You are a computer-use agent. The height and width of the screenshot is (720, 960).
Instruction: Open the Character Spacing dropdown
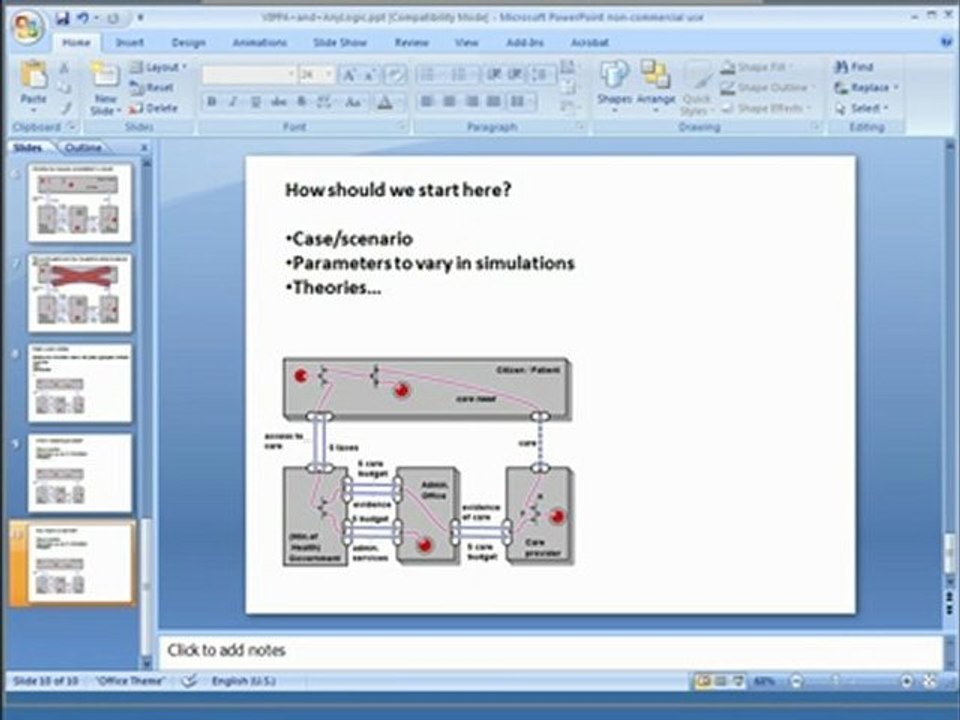click(326, 102)
